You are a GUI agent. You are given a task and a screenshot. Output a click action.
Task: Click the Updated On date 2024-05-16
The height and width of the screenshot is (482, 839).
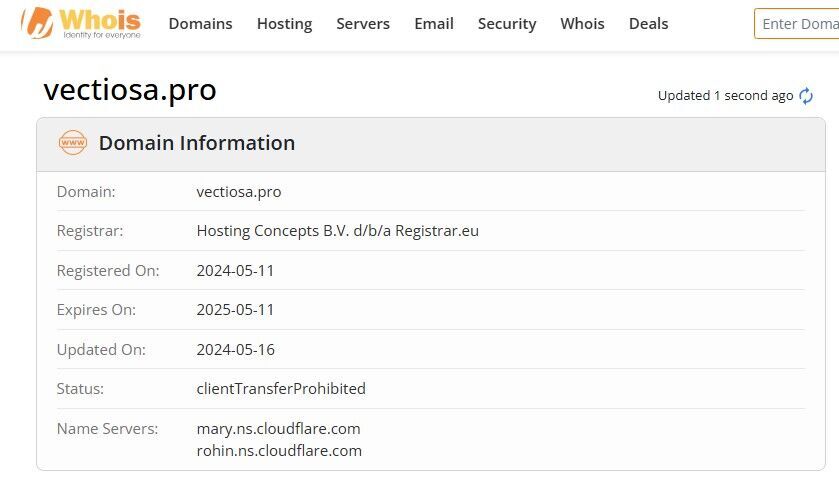click(235, 349)
